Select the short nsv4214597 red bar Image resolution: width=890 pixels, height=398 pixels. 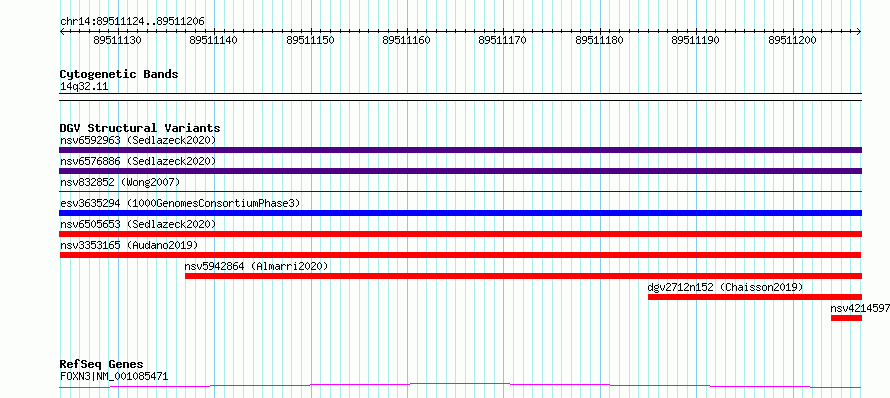[846, 318]
